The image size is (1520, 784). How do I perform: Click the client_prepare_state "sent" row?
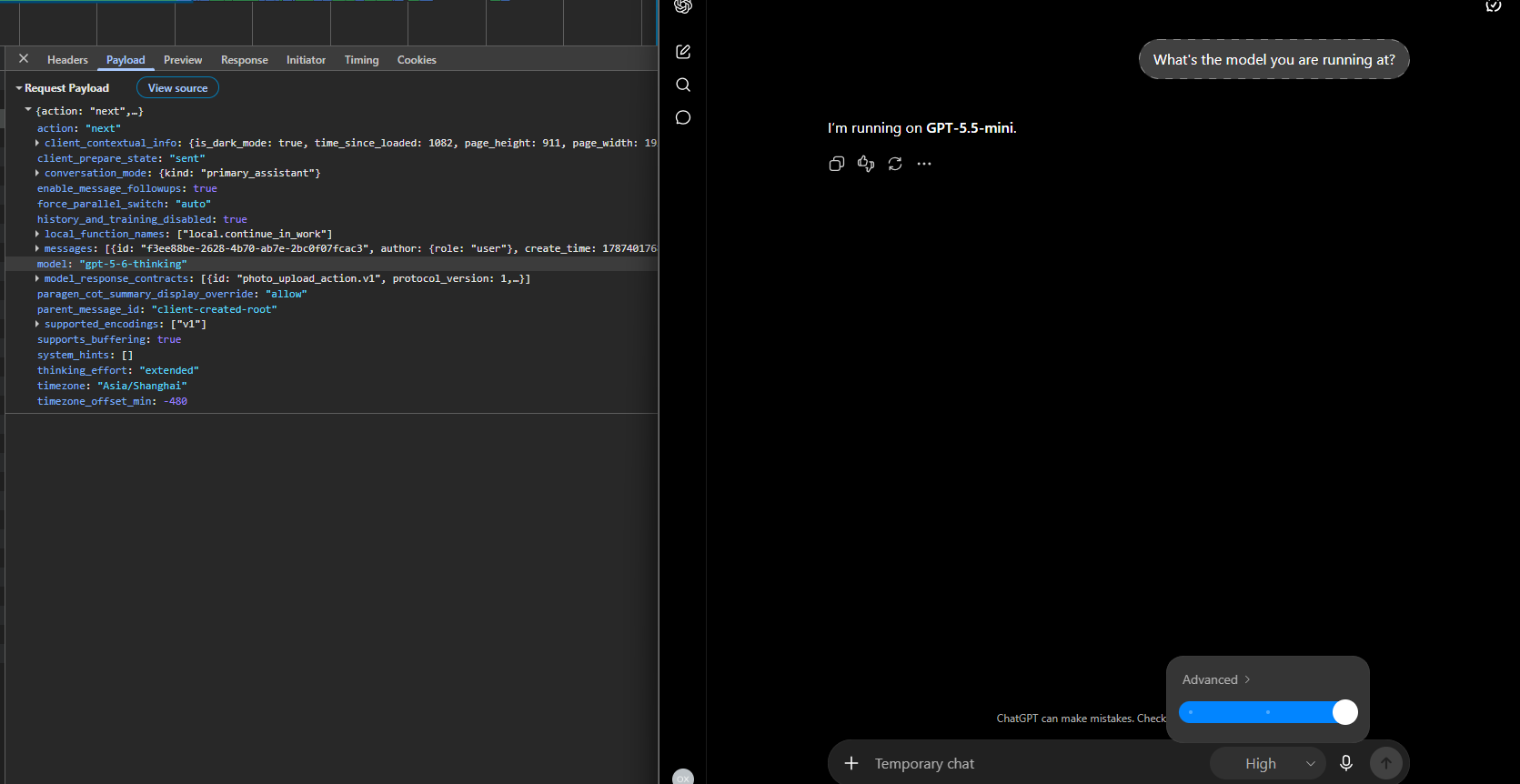point(331,158)
